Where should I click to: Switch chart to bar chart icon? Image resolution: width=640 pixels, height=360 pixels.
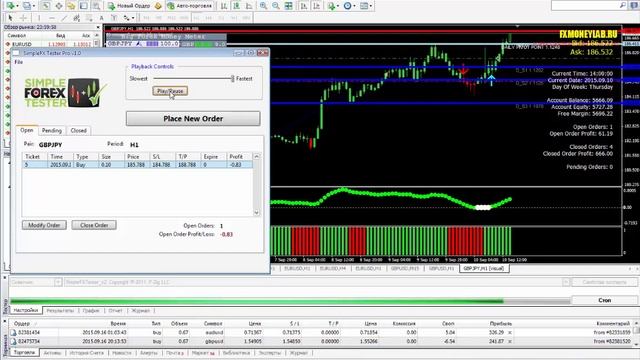(x=224, y=6)
